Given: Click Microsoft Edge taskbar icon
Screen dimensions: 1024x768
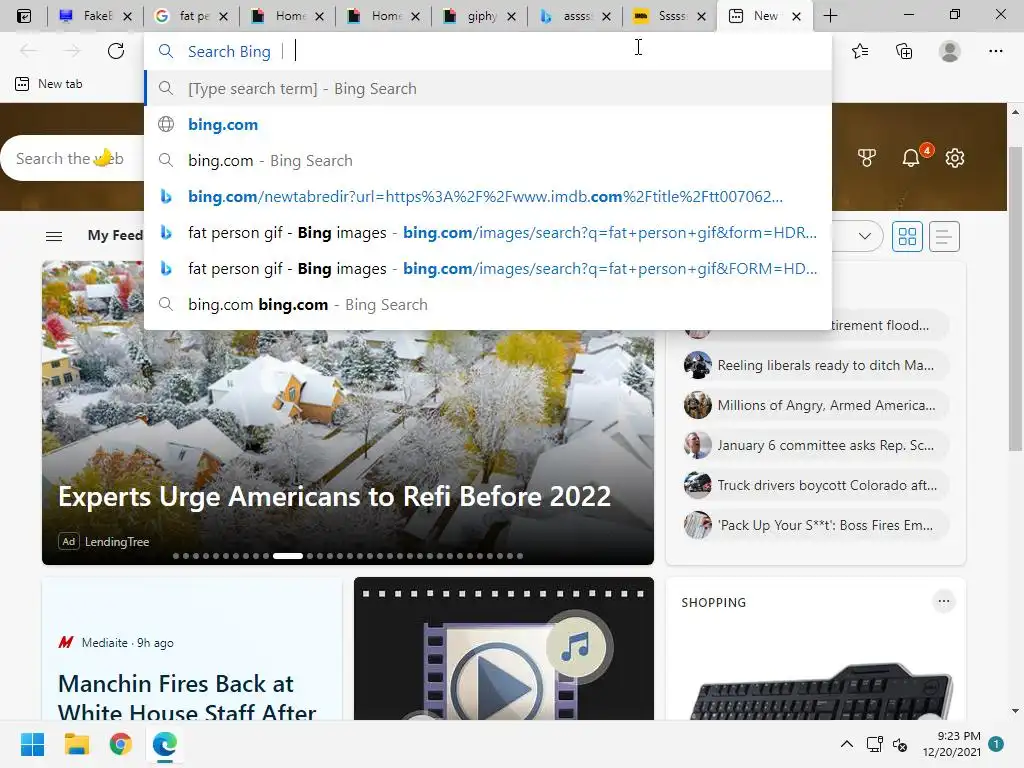Looking at the screenshot, I should [165, 744].
